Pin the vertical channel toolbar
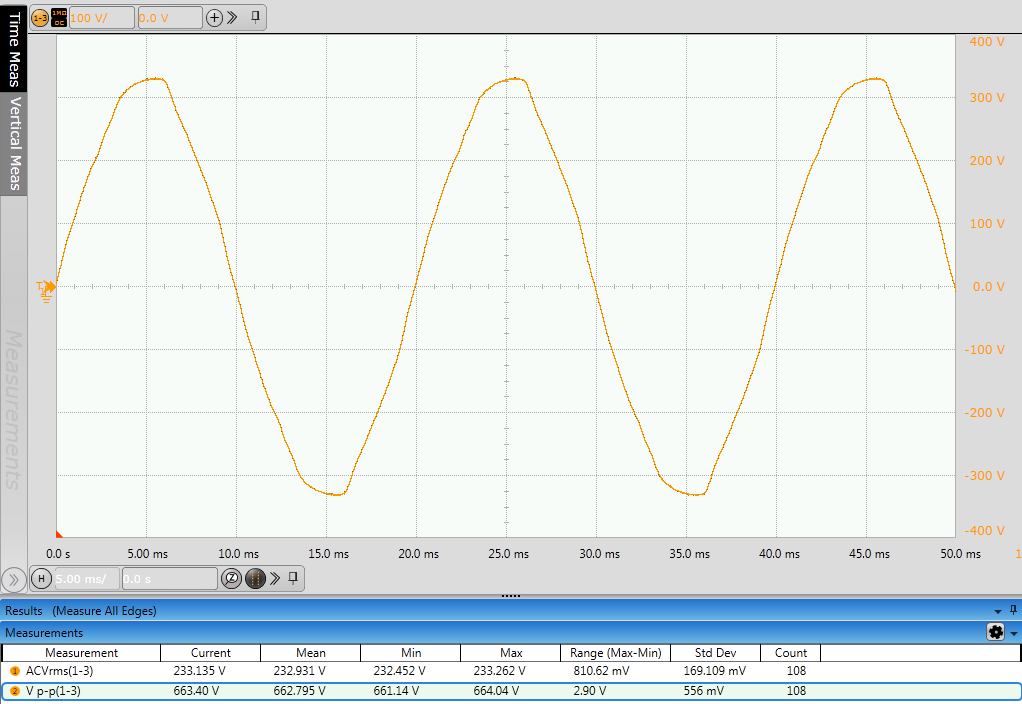 point(256,17)
